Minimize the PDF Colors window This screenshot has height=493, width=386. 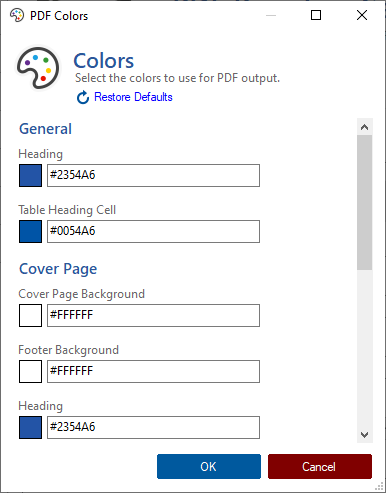(x=271, y=15)
